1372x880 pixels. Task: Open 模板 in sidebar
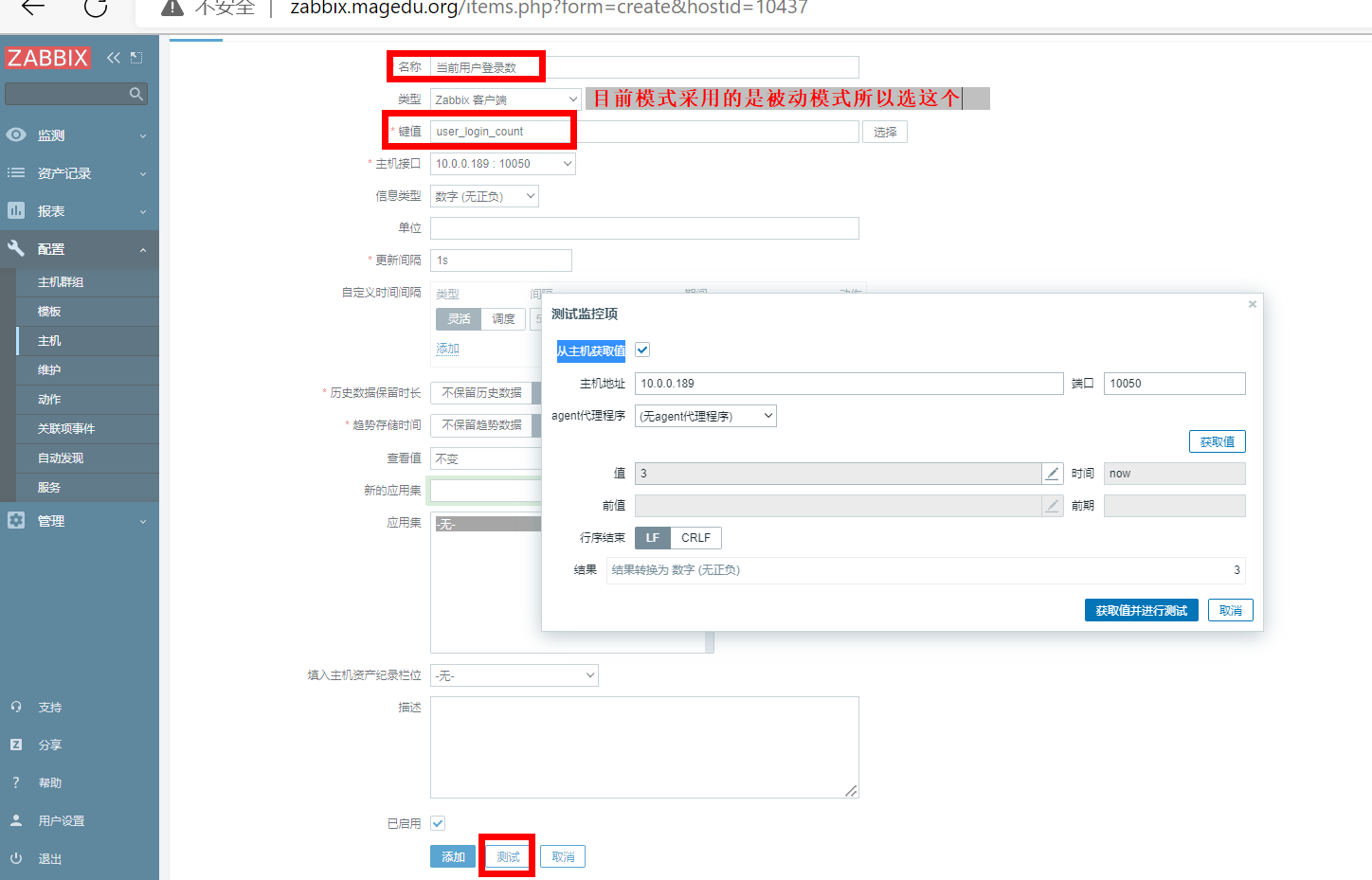pos(49,312)
